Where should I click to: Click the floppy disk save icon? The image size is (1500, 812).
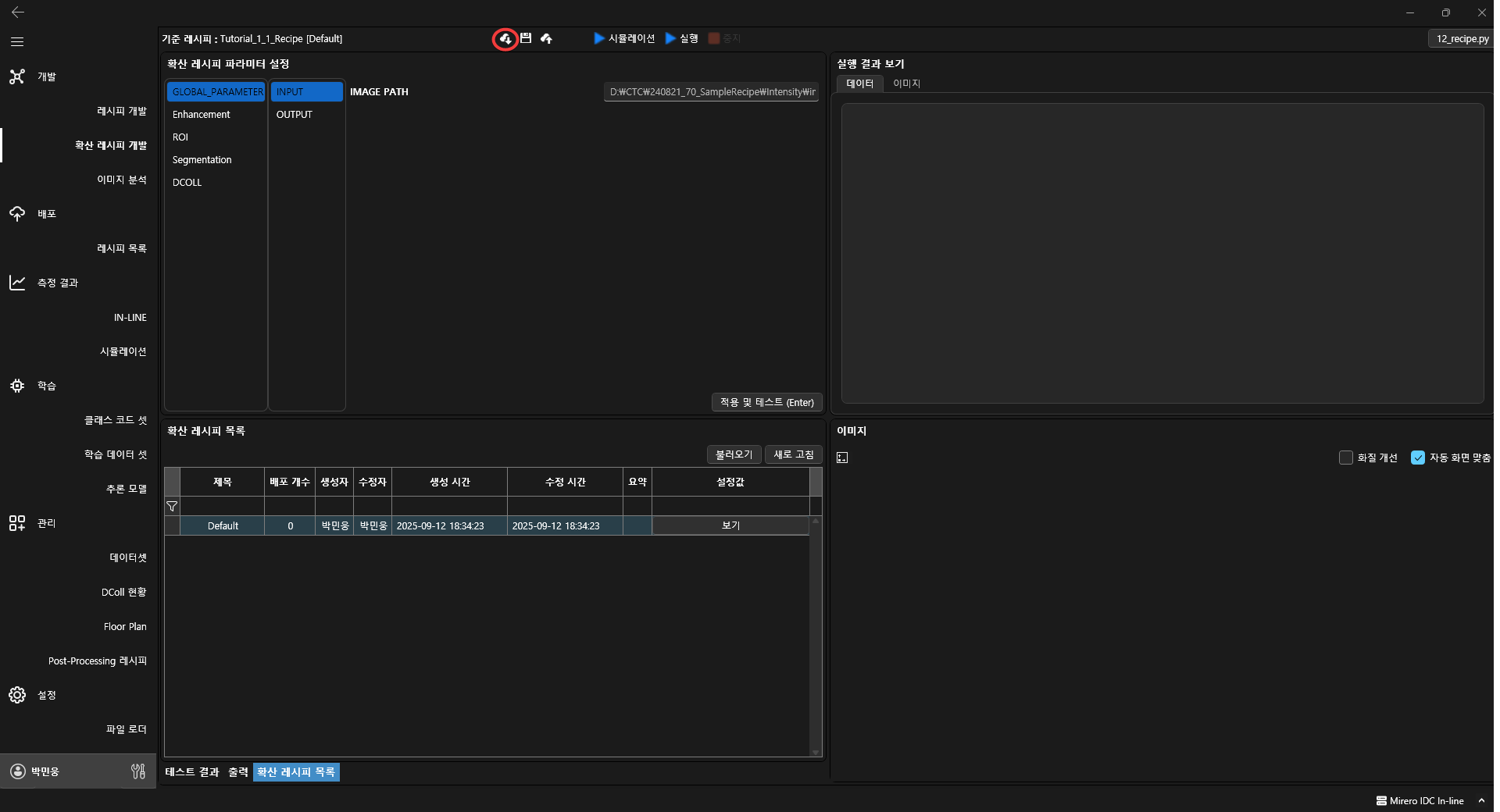click(x=526, y=38)
